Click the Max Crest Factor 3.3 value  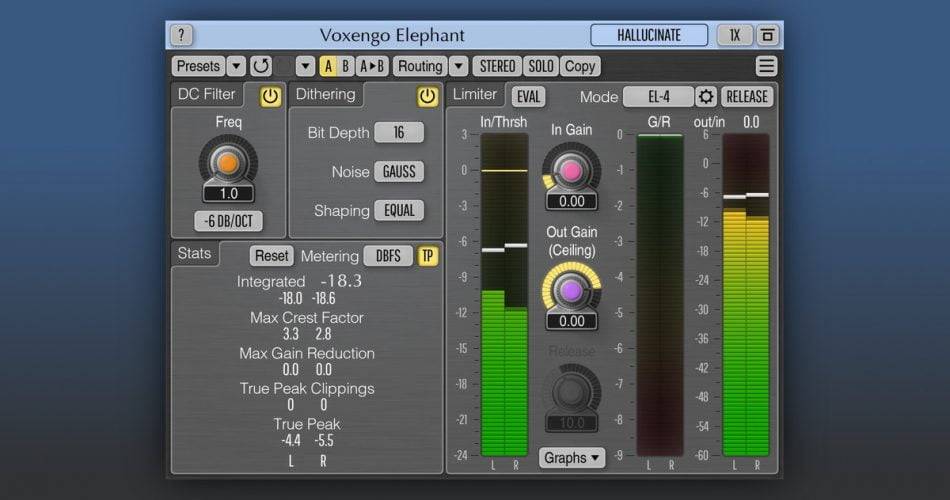(290, 334)
